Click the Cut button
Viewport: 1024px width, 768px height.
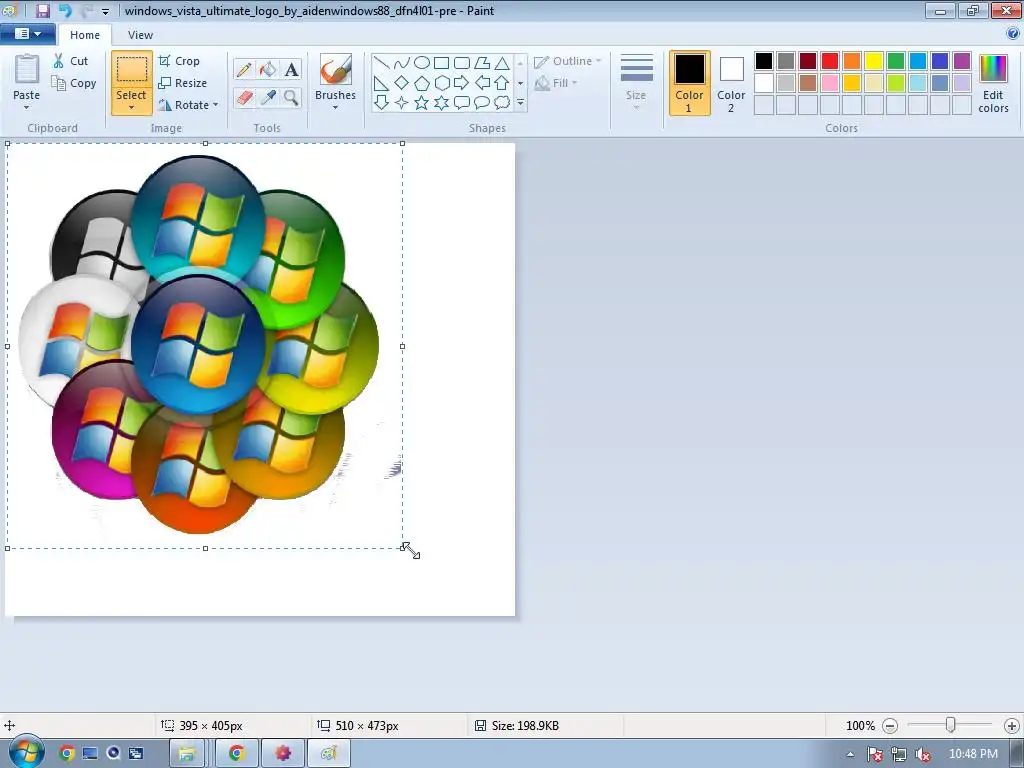point(71,61)
